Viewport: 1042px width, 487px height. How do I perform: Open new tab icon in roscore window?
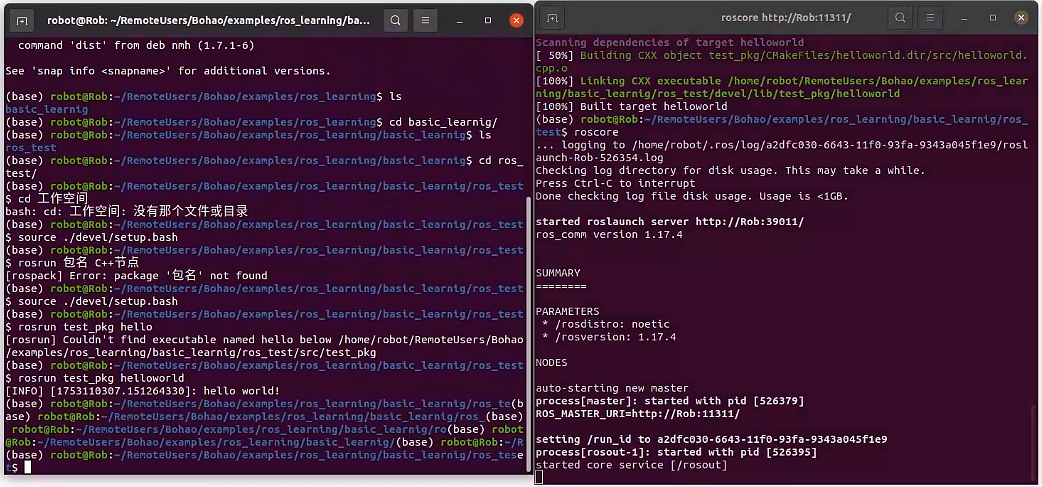click(x=552, y=18)
